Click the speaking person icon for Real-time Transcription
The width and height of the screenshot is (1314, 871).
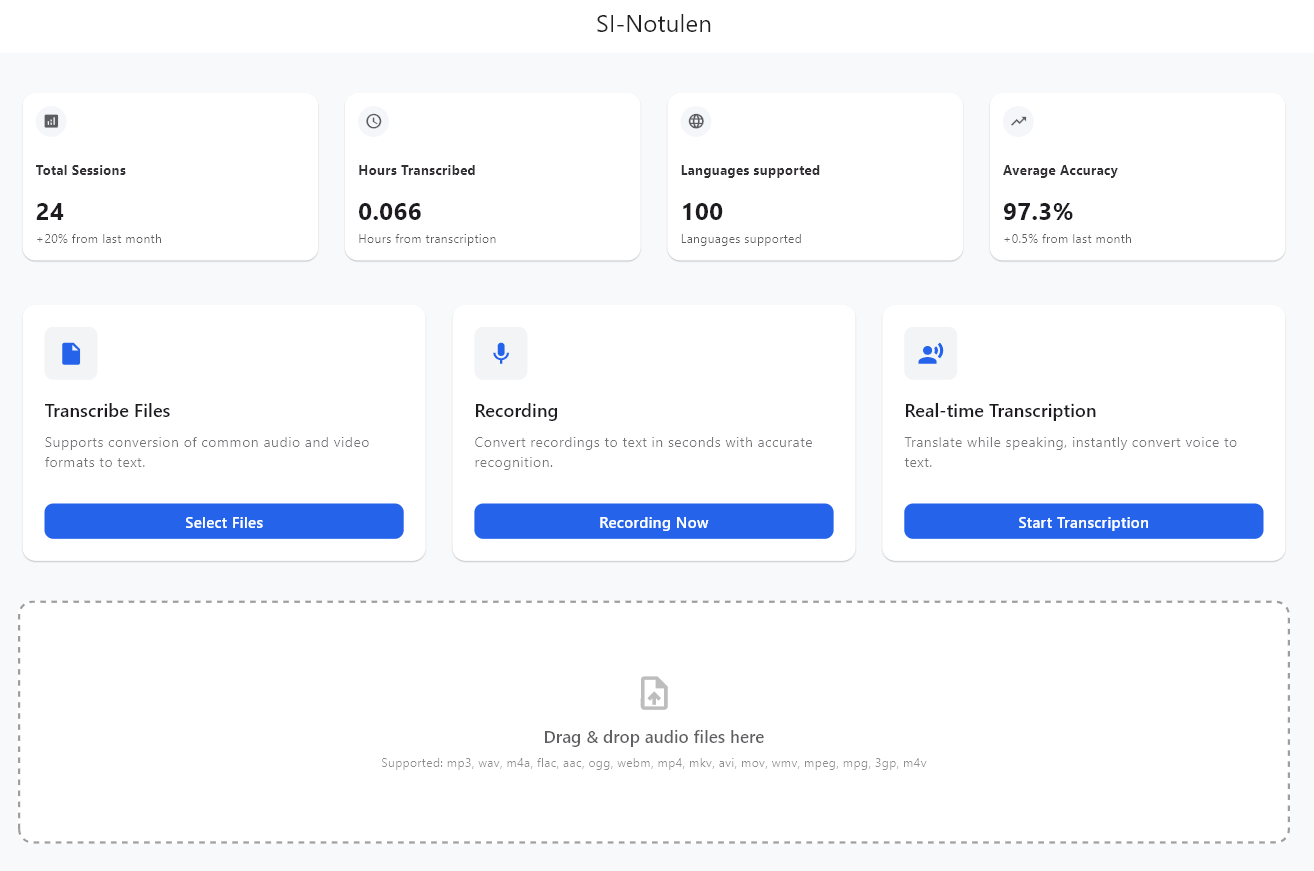[x=930, y=353]
